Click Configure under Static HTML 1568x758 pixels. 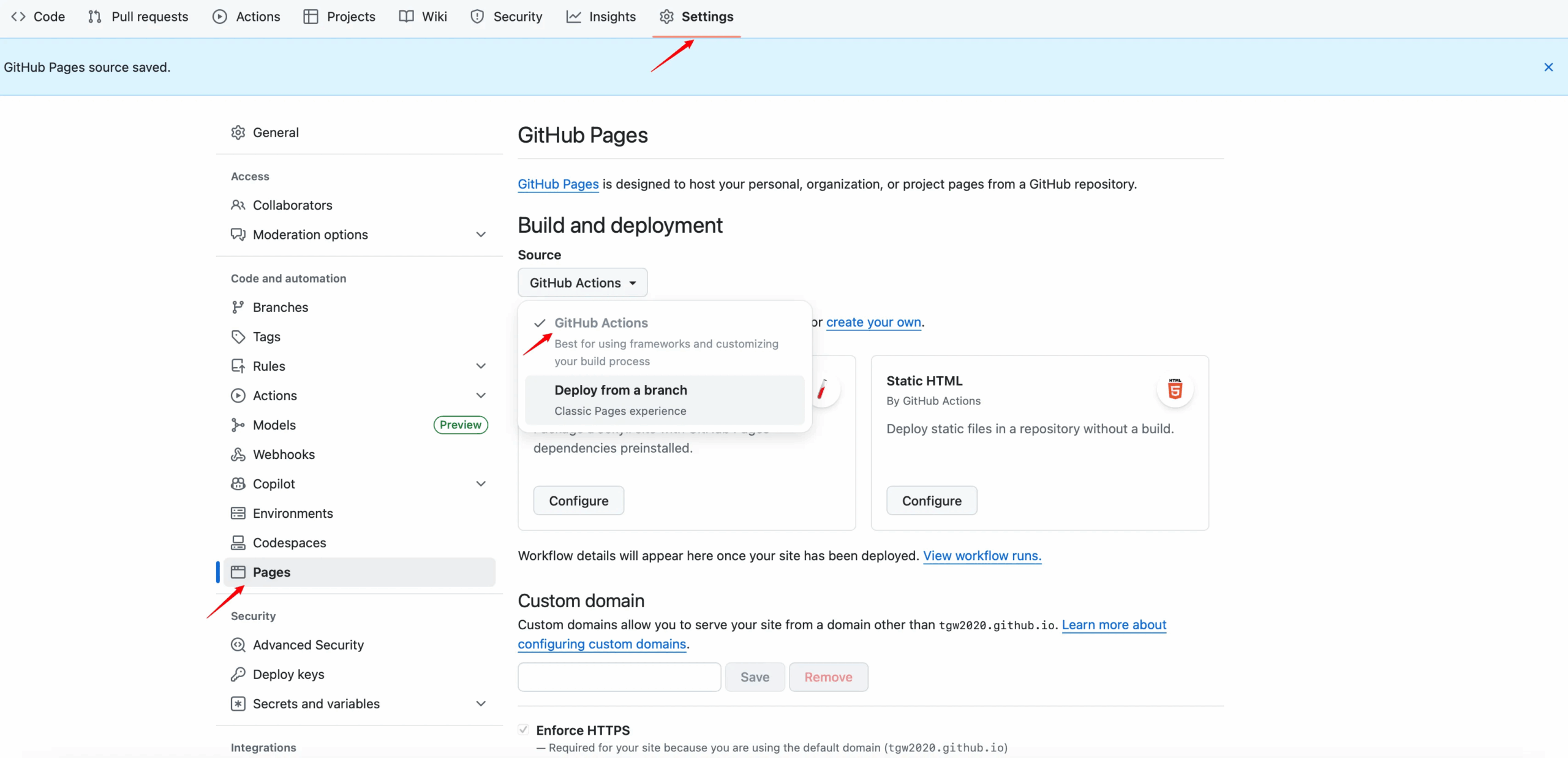coord(931,501)
